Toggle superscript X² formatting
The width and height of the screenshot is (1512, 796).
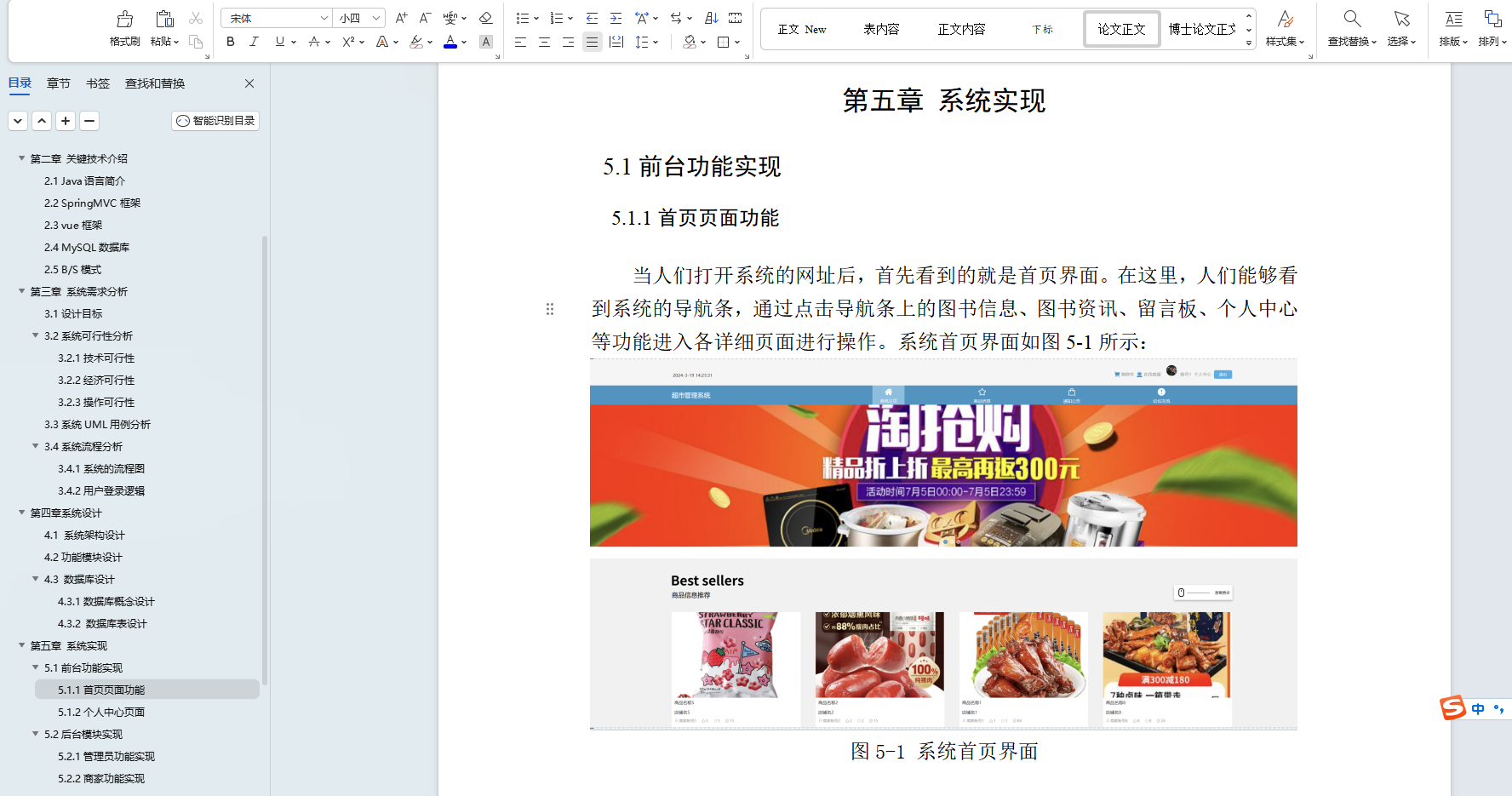pos(348,42)
